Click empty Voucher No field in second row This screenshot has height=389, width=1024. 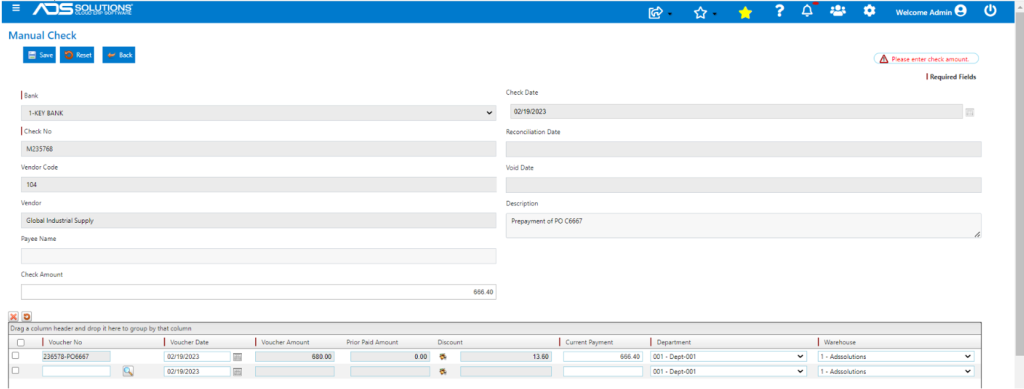pyautogui.click(x=76, y=371)
